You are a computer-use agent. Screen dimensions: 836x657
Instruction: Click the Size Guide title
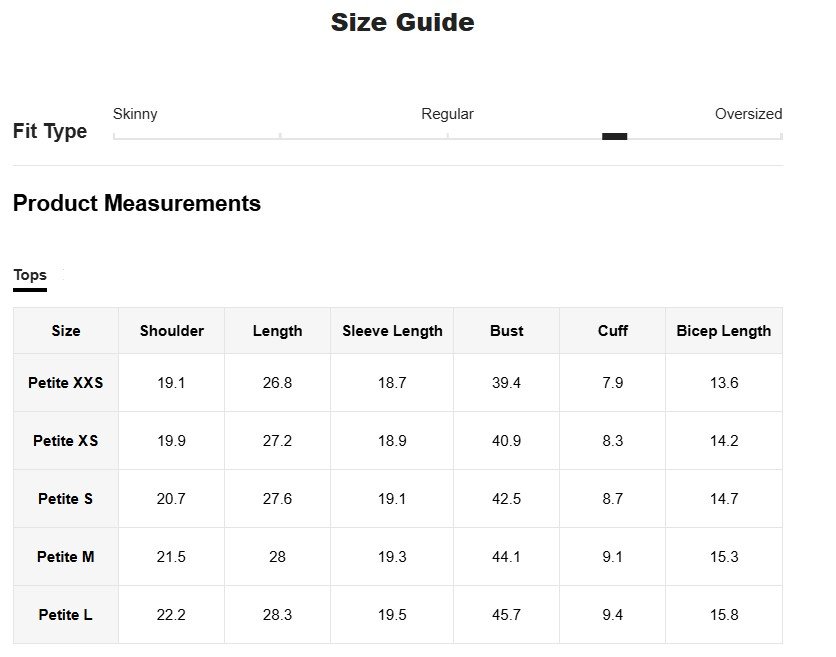point(402,23)
